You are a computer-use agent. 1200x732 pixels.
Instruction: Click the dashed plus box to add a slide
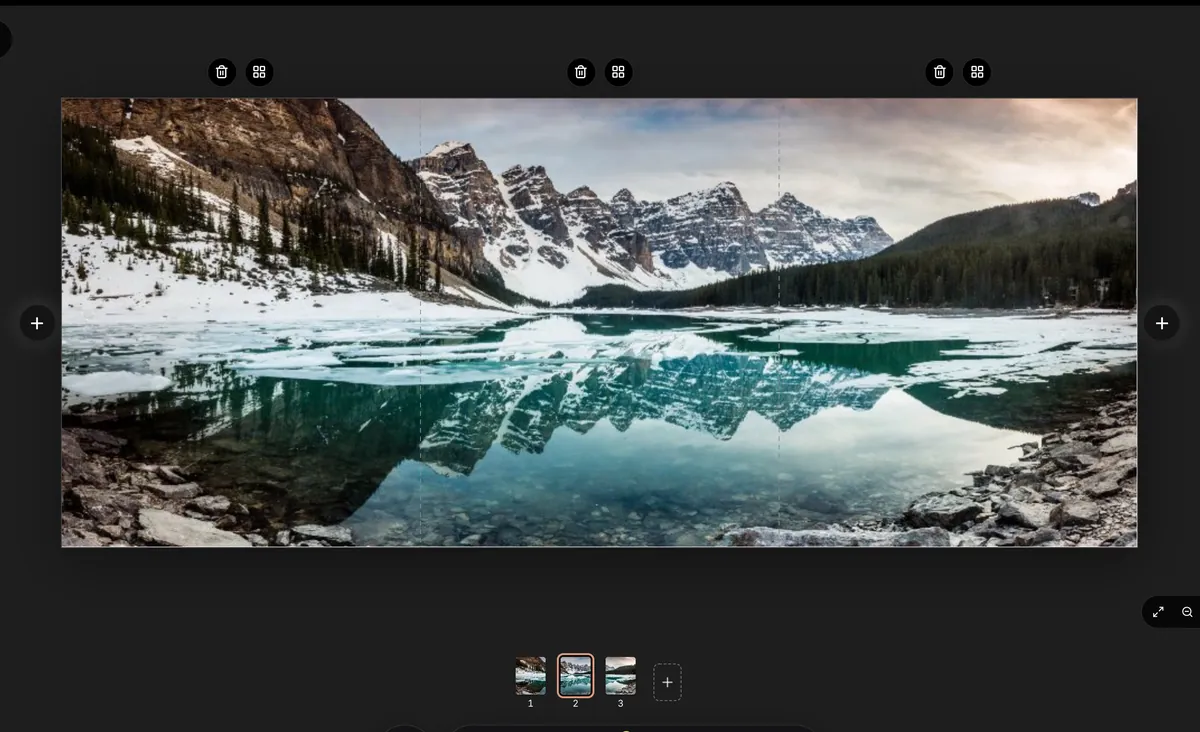667,682
